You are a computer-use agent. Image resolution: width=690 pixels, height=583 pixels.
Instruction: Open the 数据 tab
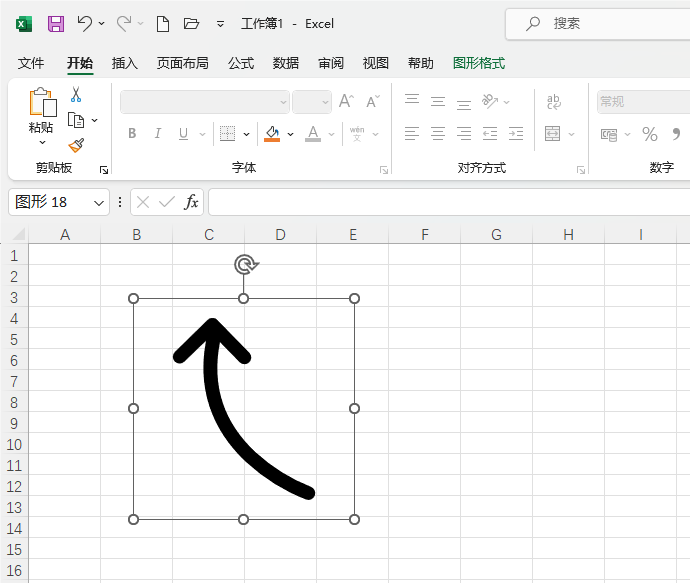click(x=286, y=63)
